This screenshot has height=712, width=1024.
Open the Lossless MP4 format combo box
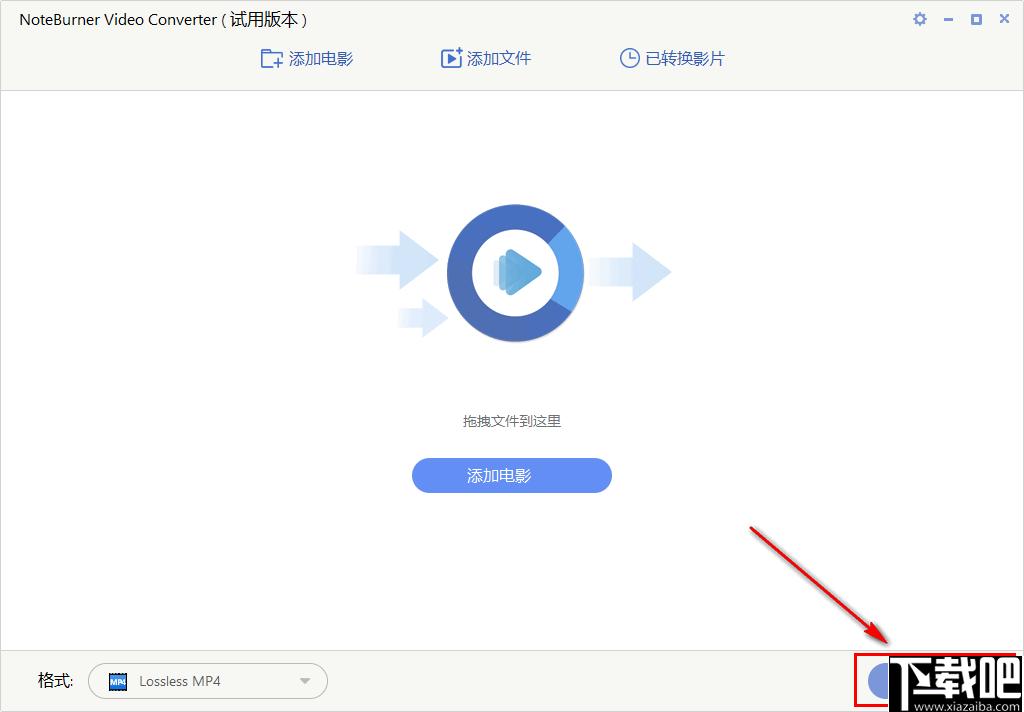tap(207, 682)
